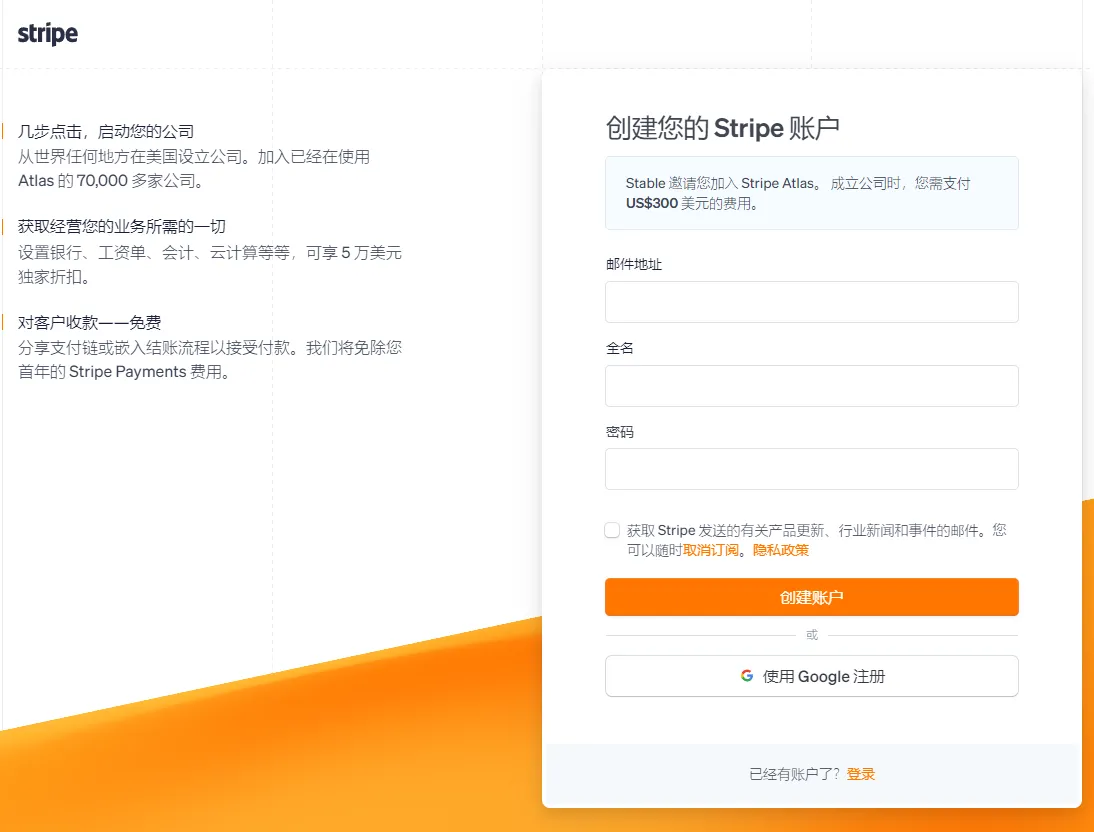This screenshot has width=1094, height=832.
Task: Click the 密码 field label
Action: [620, 432]
